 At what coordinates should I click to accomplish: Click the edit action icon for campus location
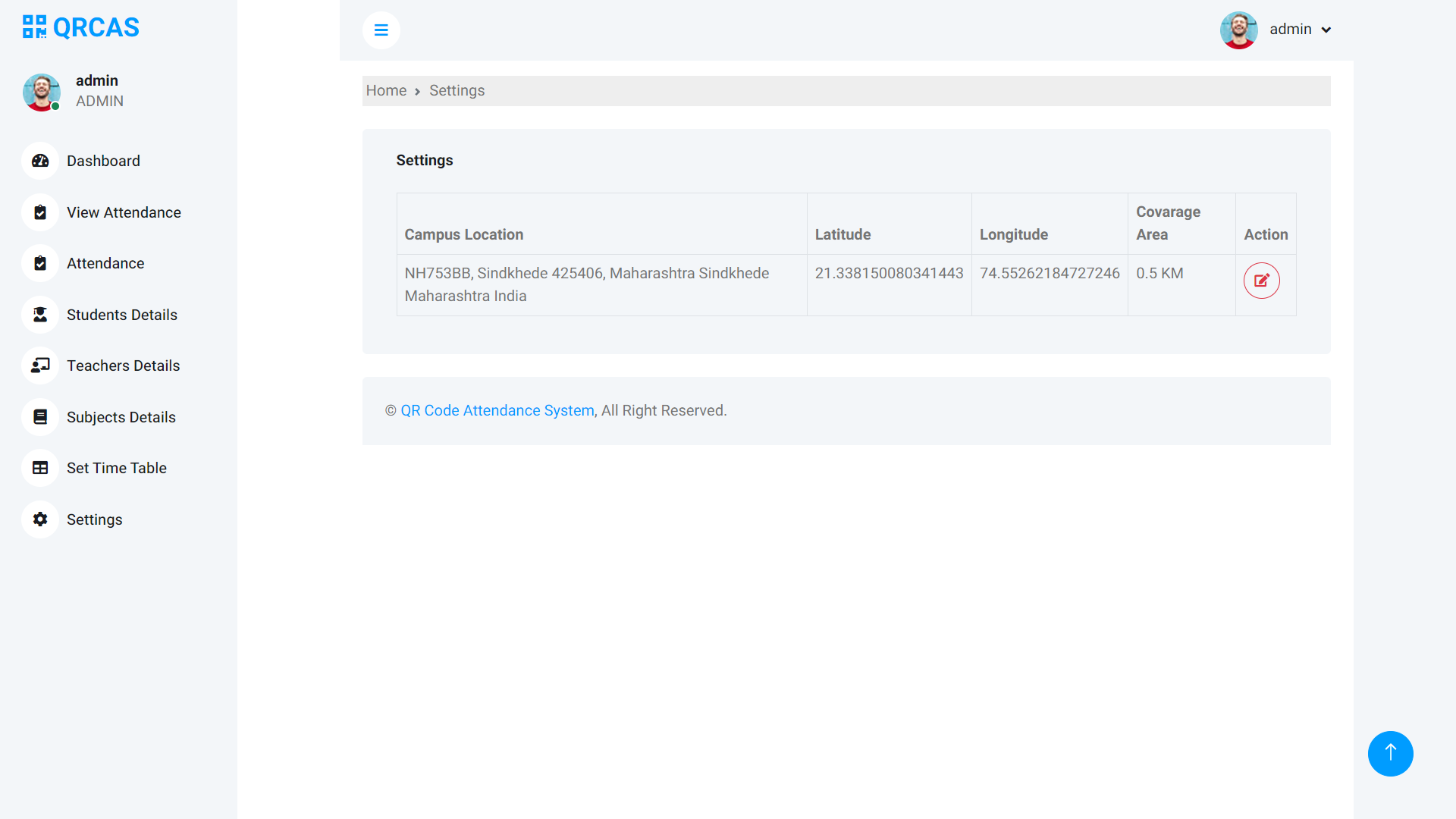pyautogui.click(x=1261, y=281)
